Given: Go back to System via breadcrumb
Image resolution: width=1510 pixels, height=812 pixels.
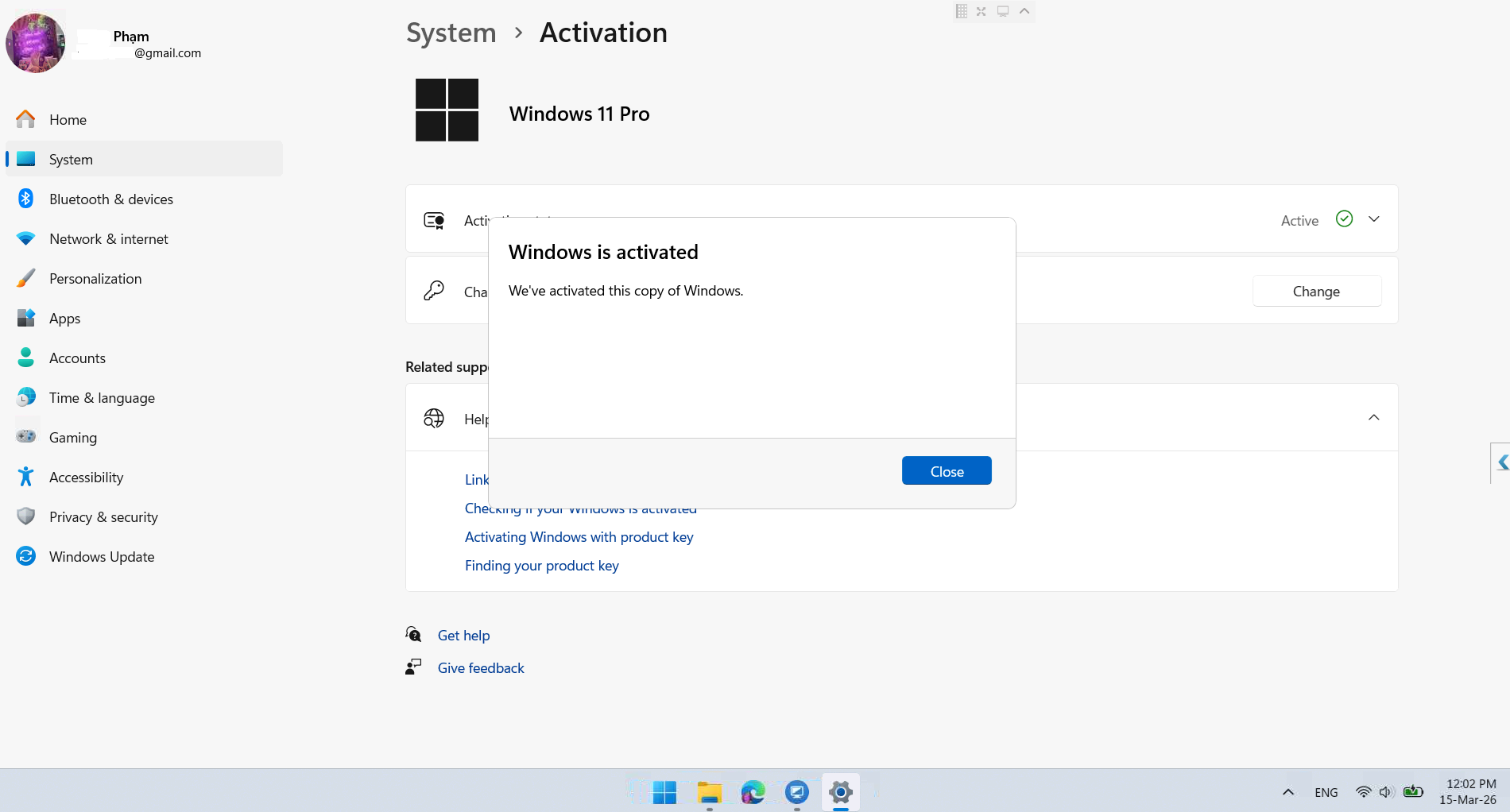Looking at the screenshot, I should click(451, 33).
